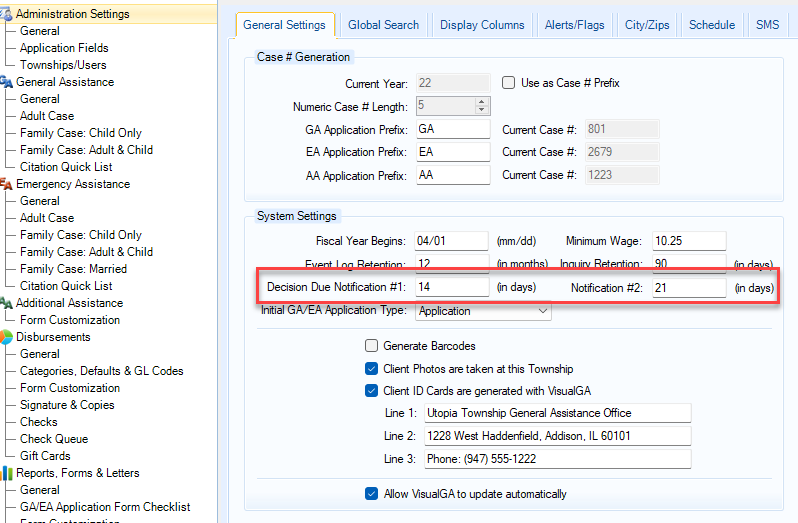Click the EA Application Prefix field
This screenshot has height=523, width=798.
pos(453,152)
